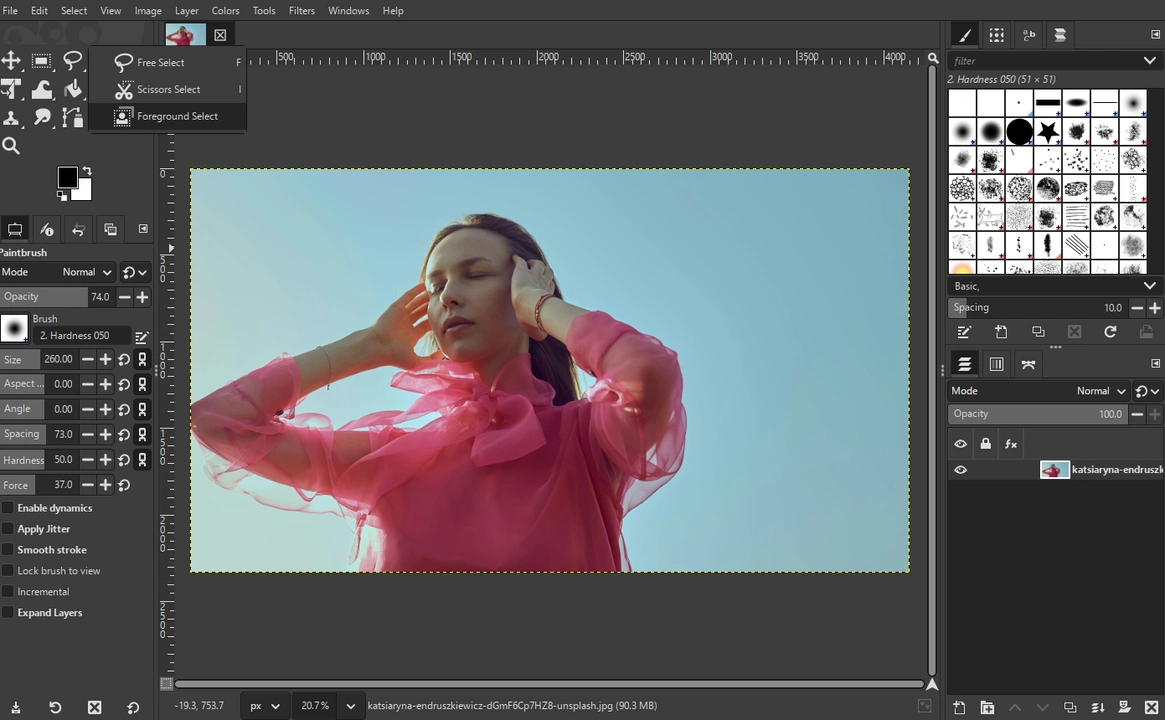The width and height of the screenshot is (1165, 720).
Task: Duplicate the selected brush
Action: click(1038, 331)
